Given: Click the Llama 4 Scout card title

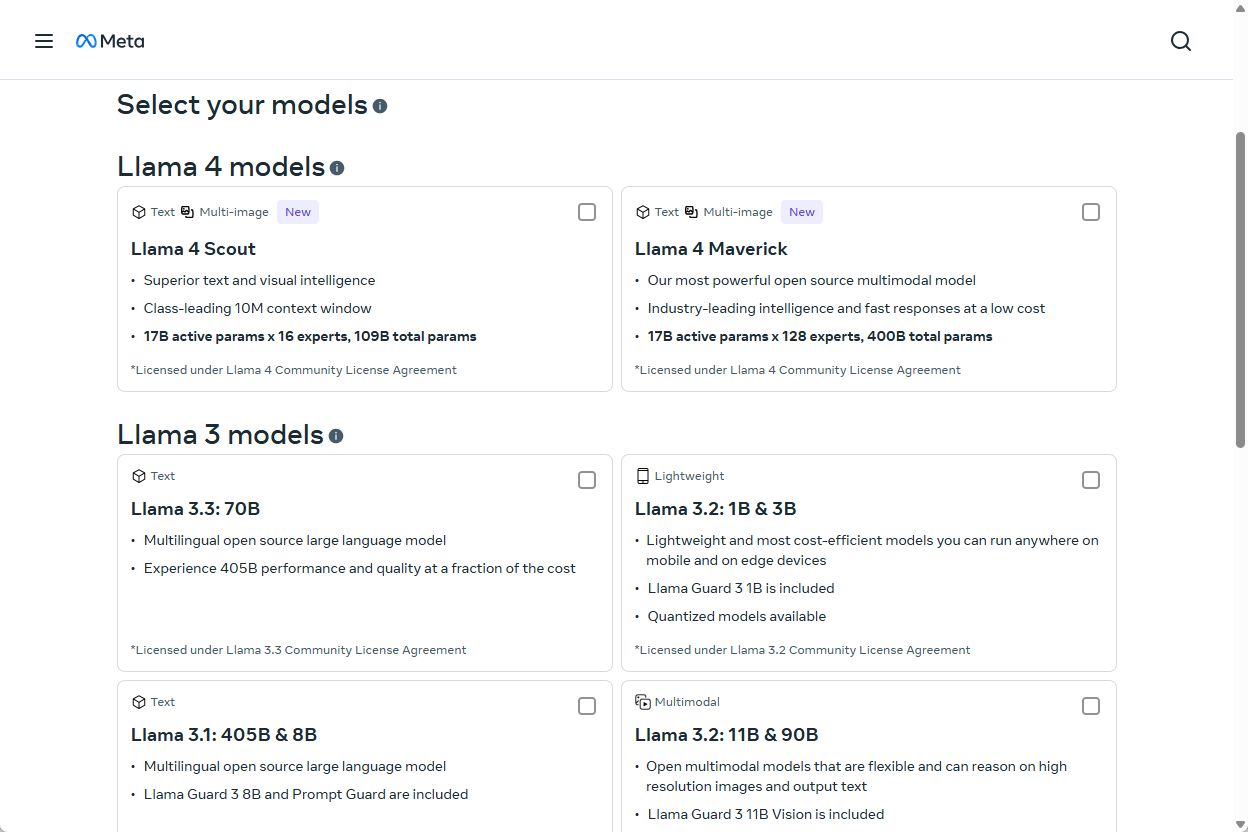Looking at the screenshot, I should pyautogui.click(x=193, y=249).
